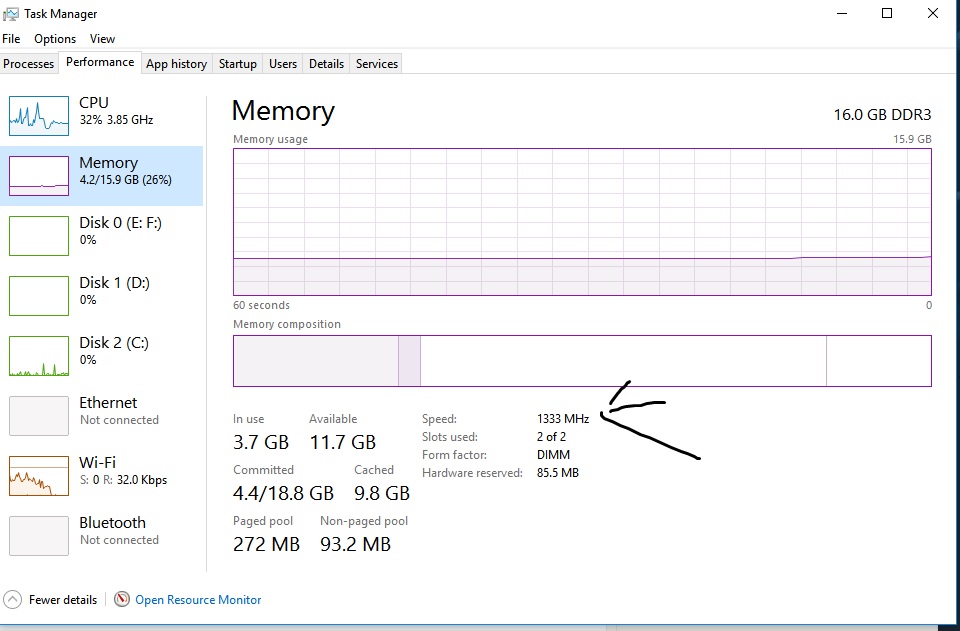Click the Resource Monitor gauge icon
This screenshot has height=631, width=960.
[122, 599]
